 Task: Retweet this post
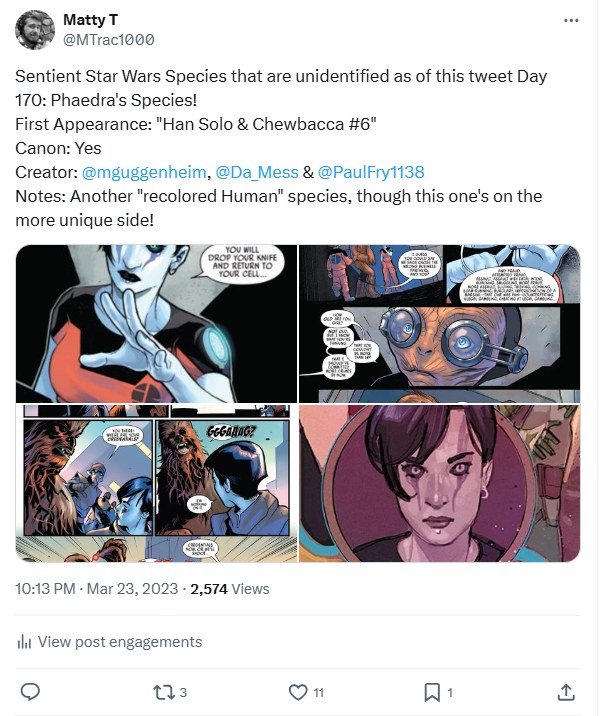(x=163, y=691)
